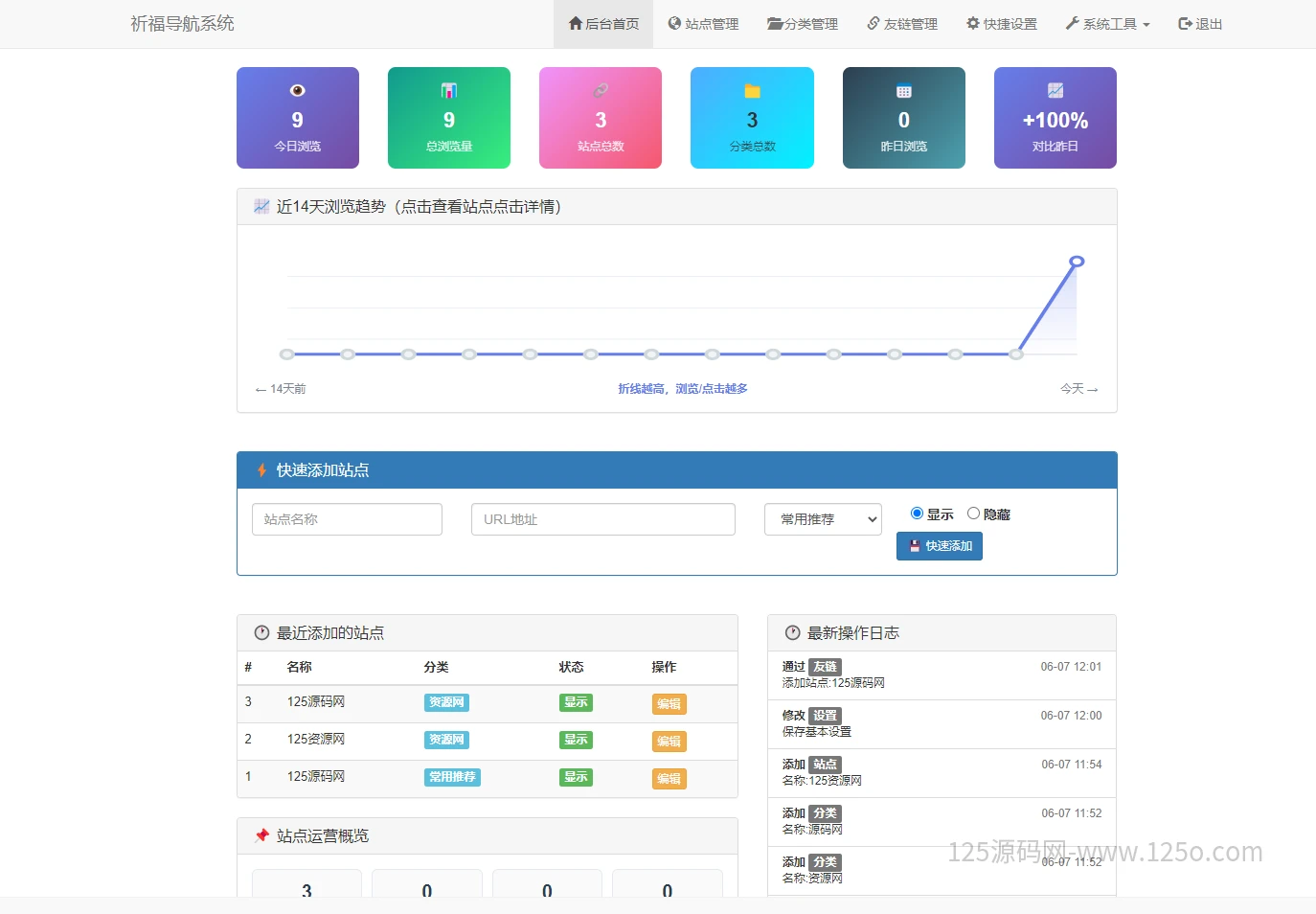Click the 设置 tag in operation log
The image size is (1316, 914).
pyautogui.click(x=825, y=716)
